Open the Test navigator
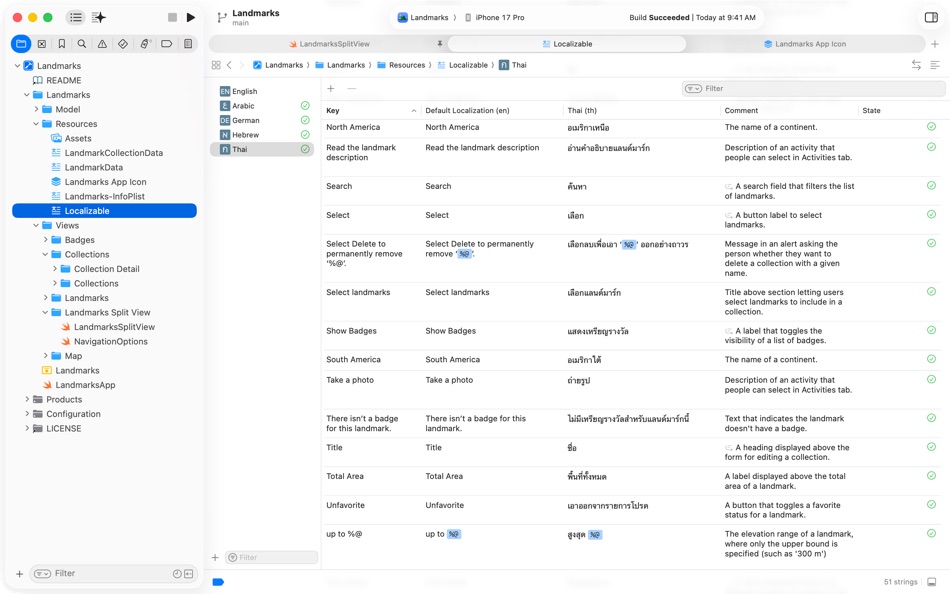This screenshot has width=950, height=594. (x=123, y=44)
